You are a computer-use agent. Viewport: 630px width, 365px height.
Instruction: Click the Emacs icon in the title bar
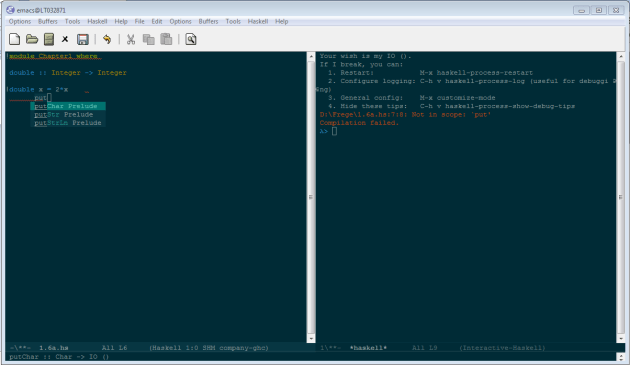point(10,10)
